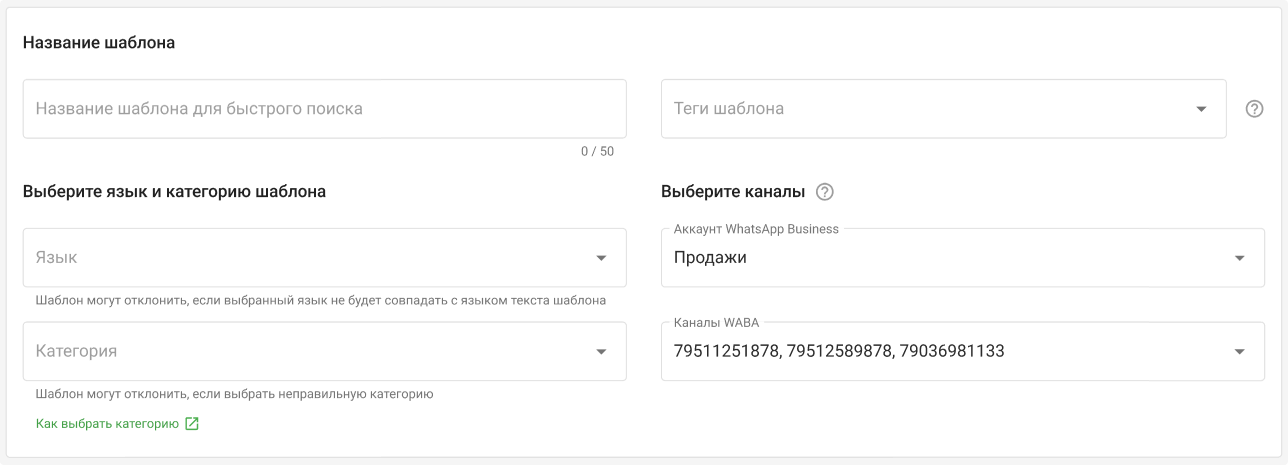This screenshot has width=1288, height=465.
Task: Click the help icon beside the template tags field
Action: (1254, 109)
